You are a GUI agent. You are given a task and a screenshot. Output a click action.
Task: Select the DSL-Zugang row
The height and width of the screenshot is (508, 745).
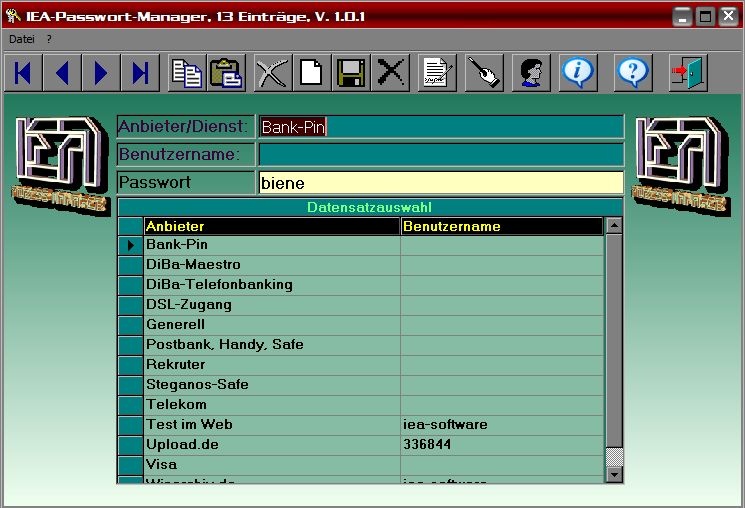(x=272, y=305)
